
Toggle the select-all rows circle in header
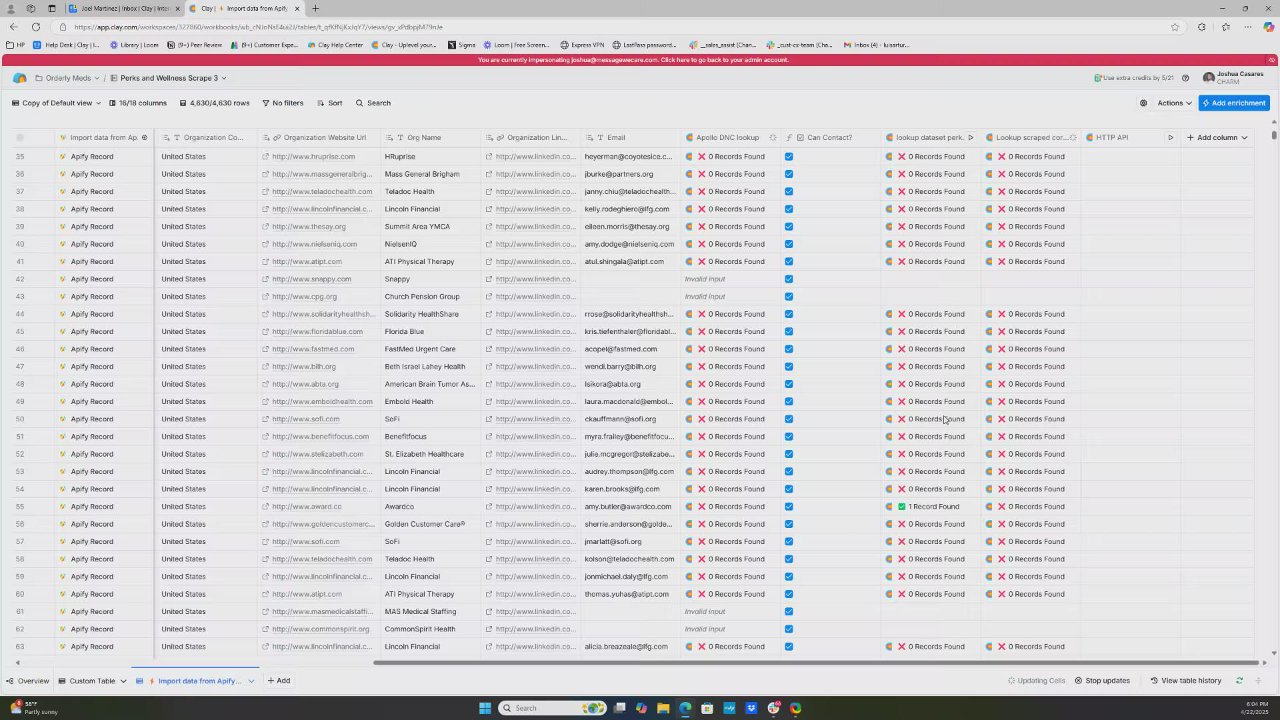coord(20,137)
